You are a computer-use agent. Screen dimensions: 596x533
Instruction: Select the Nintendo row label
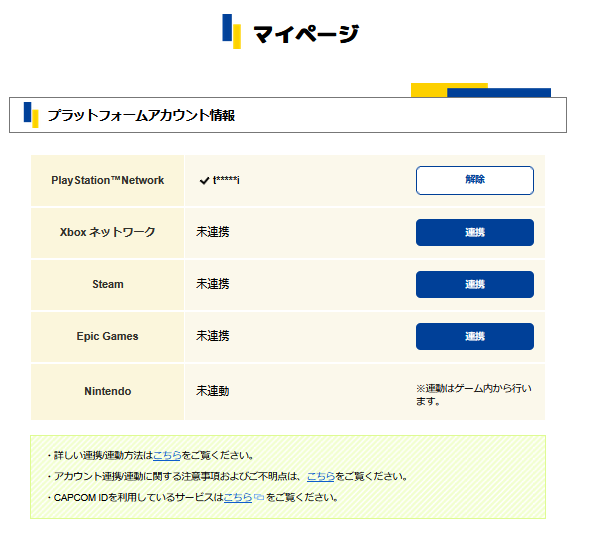pos(108,391)
